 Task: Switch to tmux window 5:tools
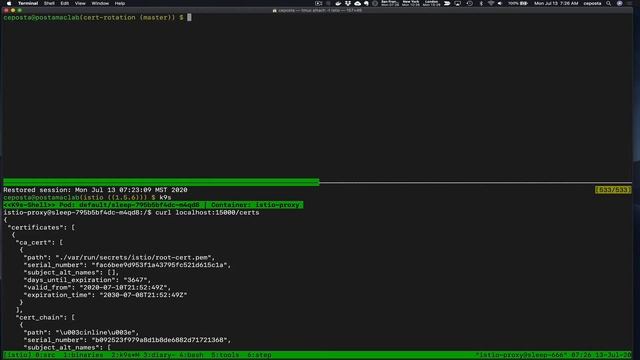(x=225, y=355)
